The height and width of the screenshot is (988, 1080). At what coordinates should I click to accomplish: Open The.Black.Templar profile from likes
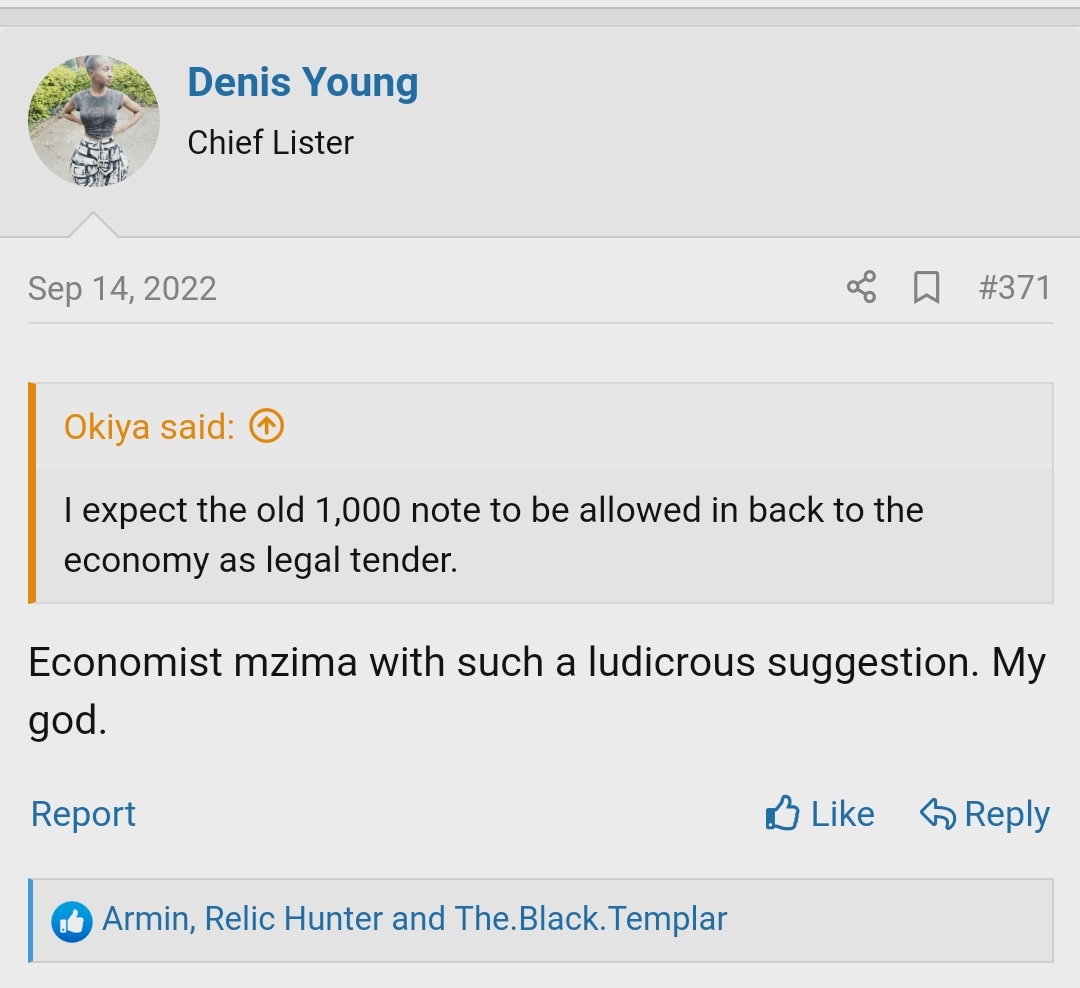coord(590,919)
